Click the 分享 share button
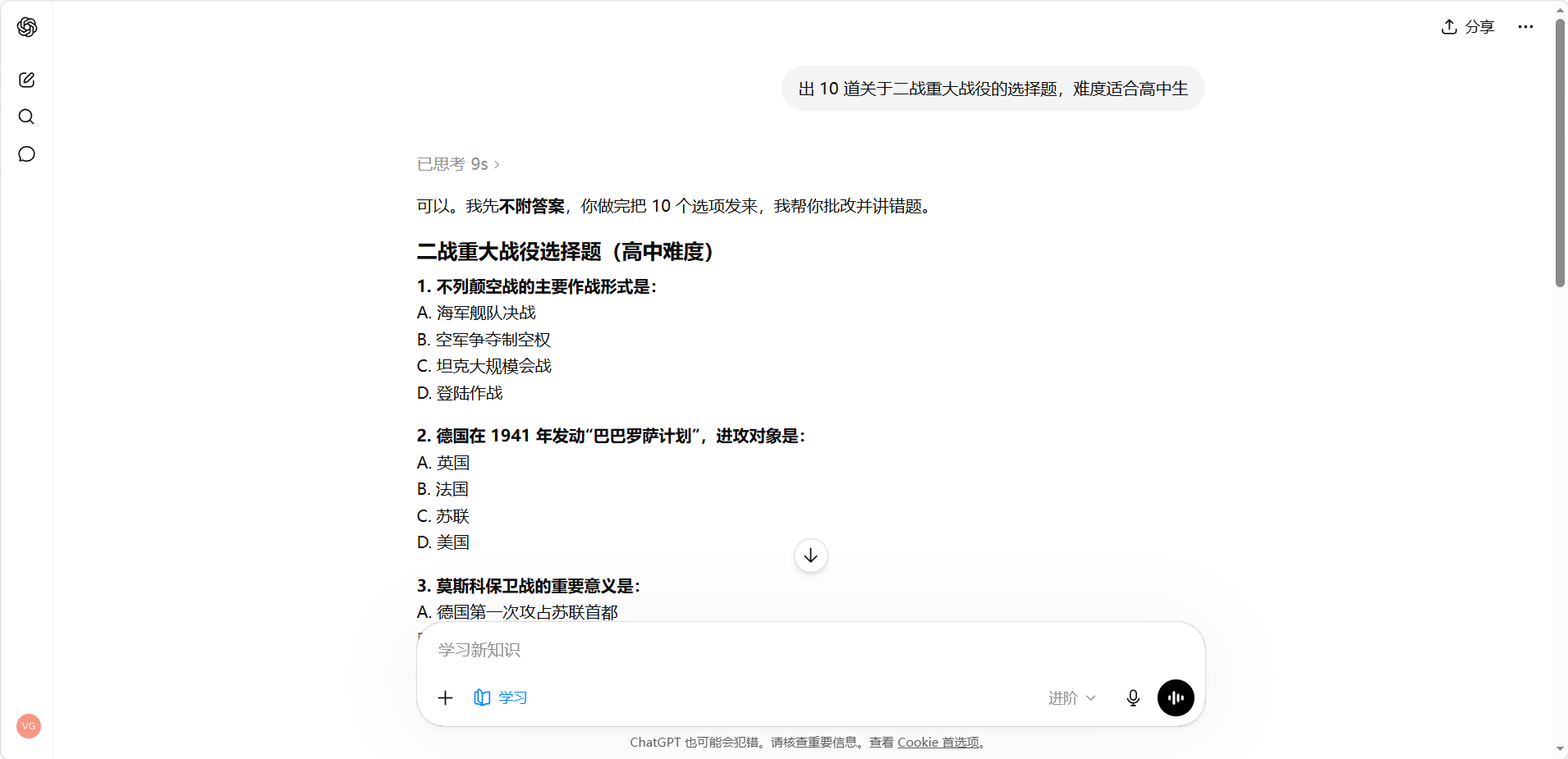 (1468, 27)
